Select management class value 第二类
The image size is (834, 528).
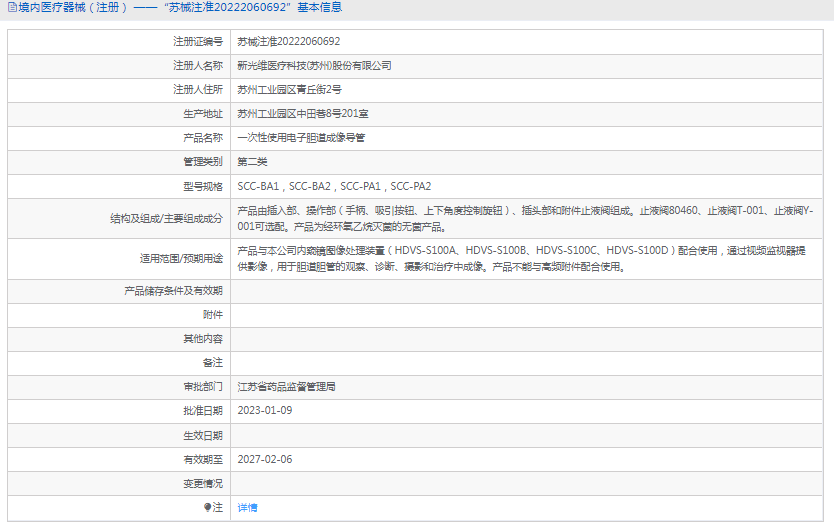252,162
